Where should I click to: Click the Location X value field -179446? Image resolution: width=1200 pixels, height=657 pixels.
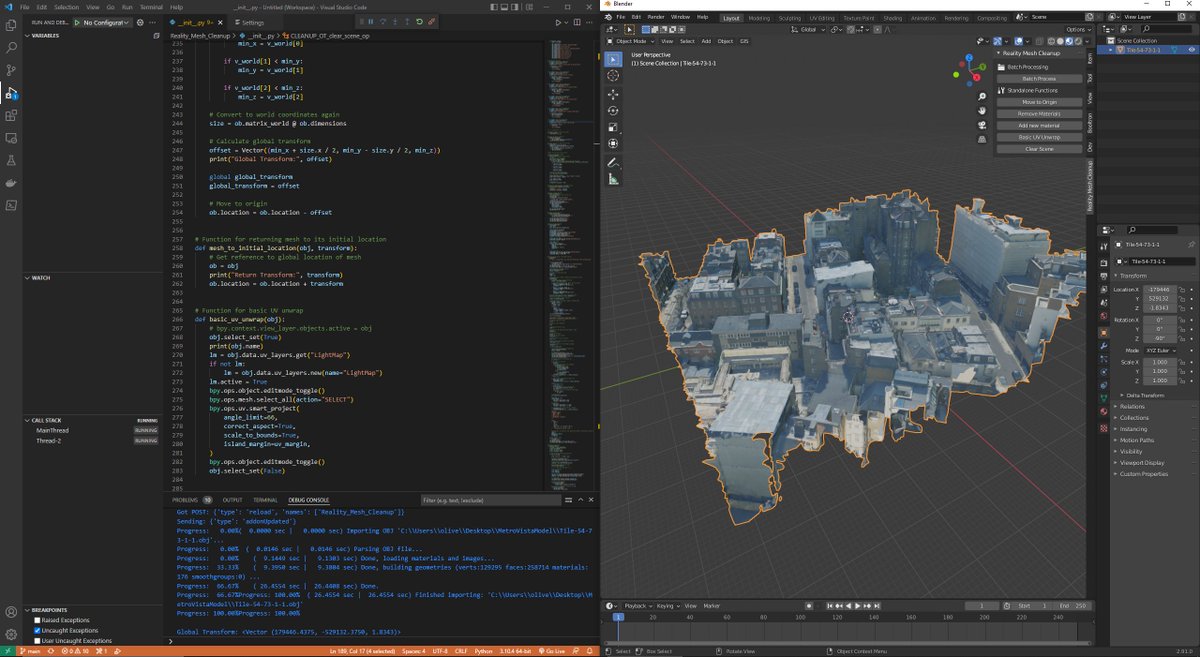point(1159,289)
